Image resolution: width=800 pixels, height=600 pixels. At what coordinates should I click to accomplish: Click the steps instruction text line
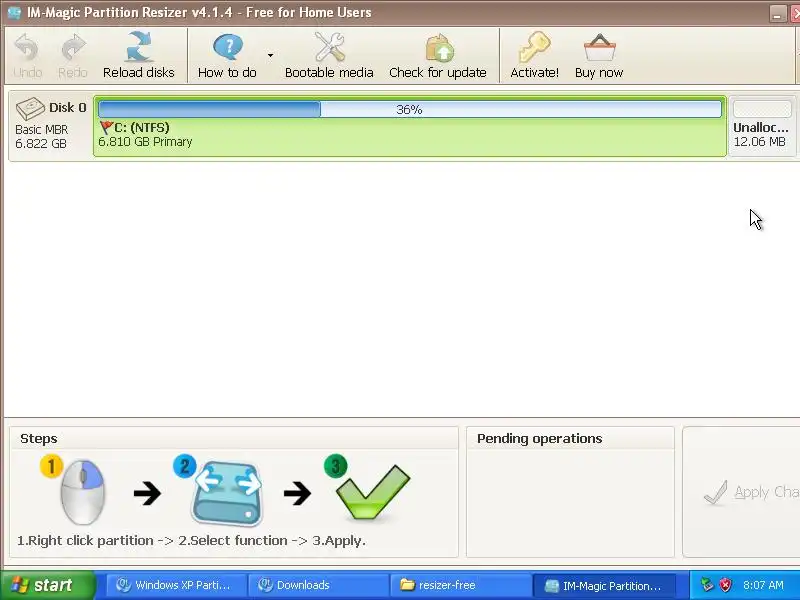(191, 540)
